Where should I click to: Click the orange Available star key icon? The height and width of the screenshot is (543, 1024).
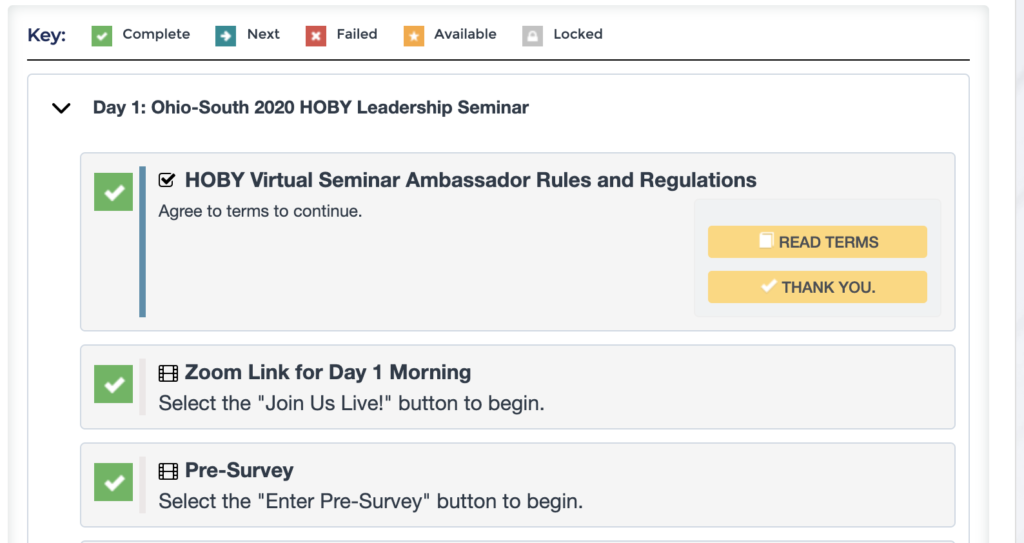413,36
